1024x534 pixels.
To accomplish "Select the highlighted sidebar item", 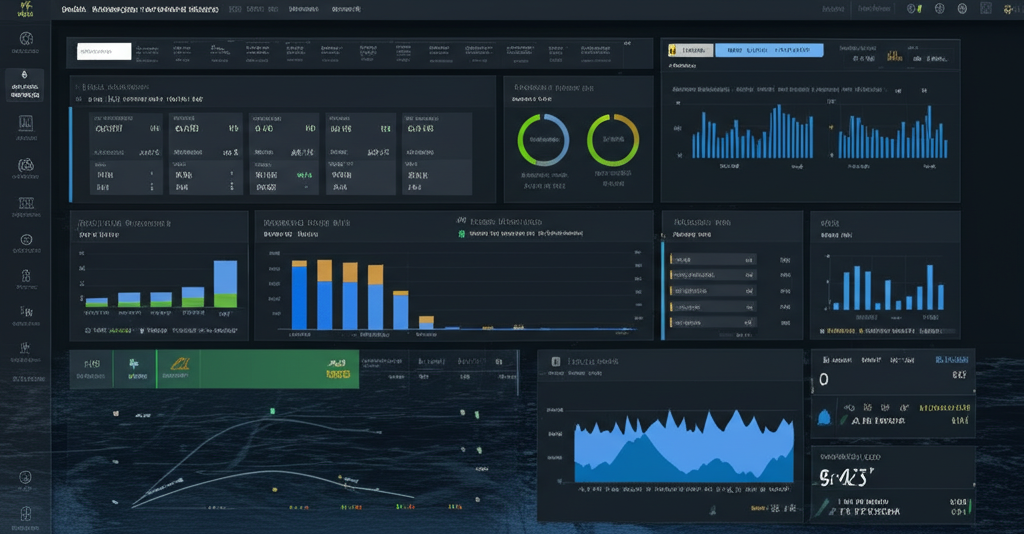I will (x=25, y=85).
